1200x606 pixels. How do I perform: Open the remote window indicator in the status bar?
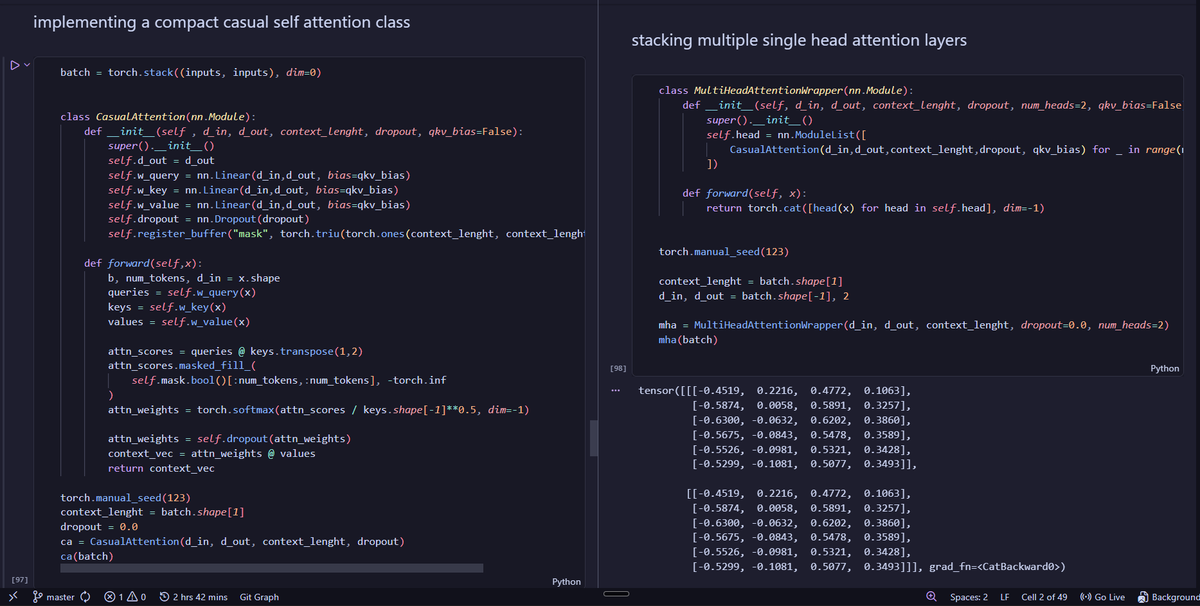click(x=14, y=597)
